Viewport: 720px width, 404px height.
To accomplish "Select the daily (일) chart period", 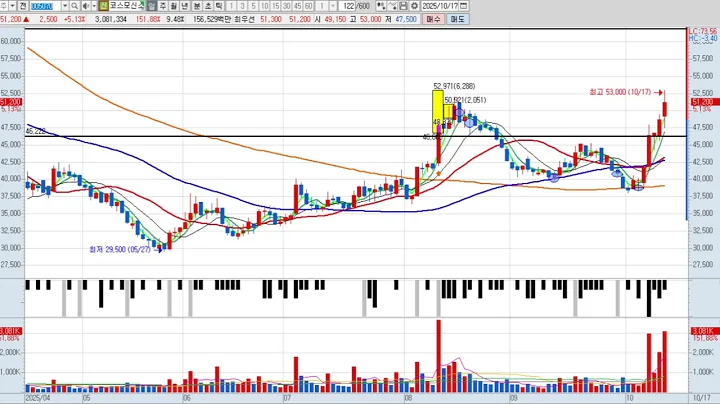I will 152,6.
